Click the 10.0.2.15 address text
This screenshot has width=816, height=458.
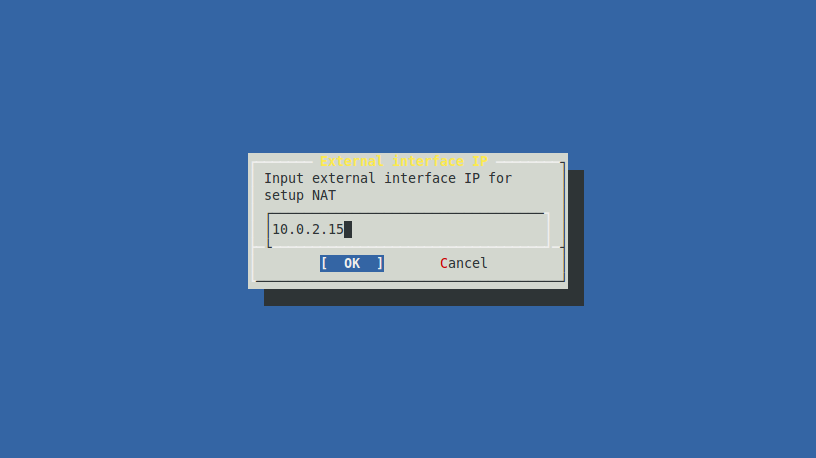308,230
